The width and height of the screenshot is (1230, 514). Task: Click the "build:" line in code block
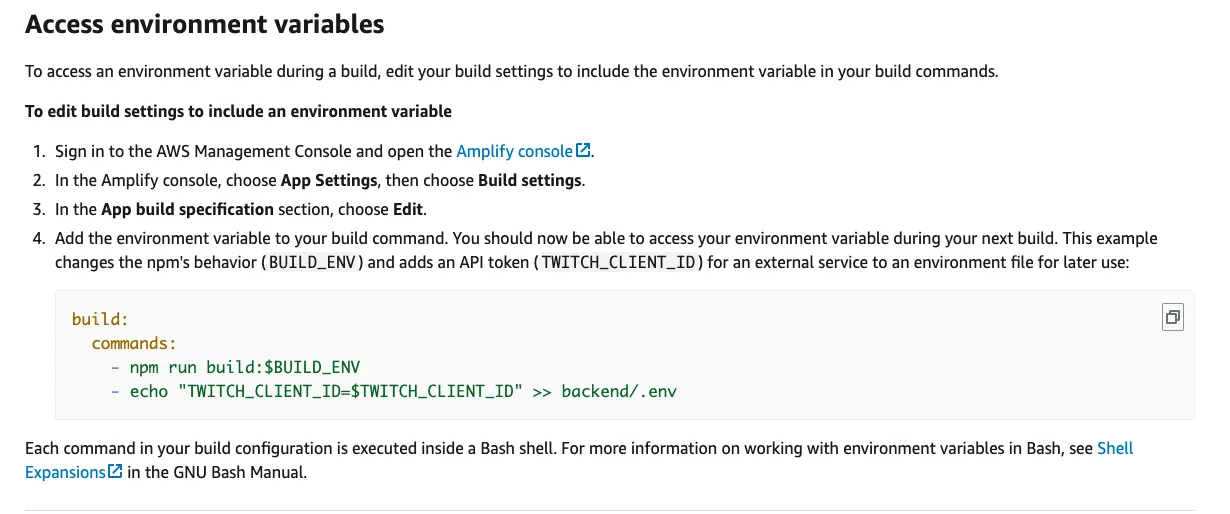pos(100,320)
